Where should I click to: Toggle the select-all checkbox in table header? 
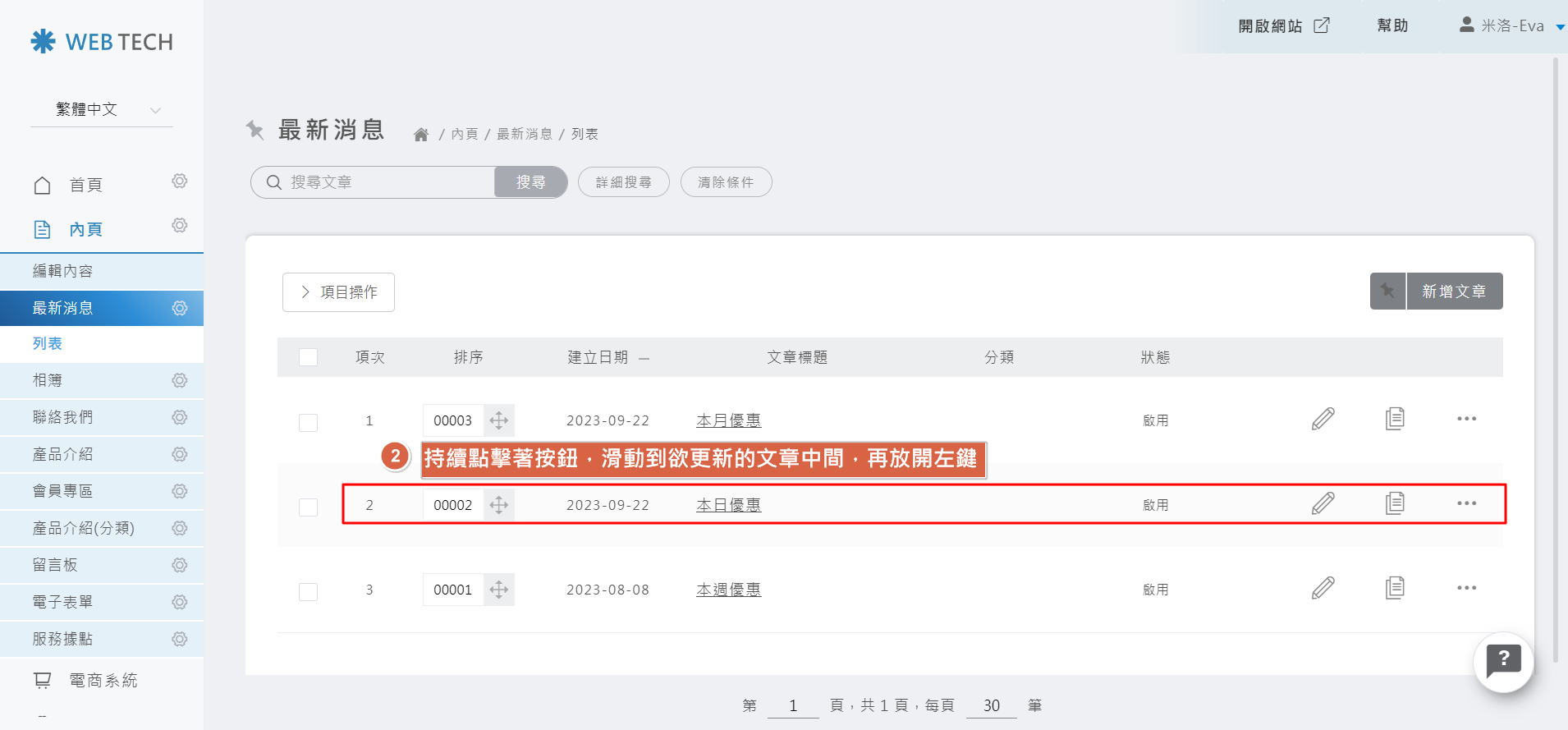coord(309,357)
